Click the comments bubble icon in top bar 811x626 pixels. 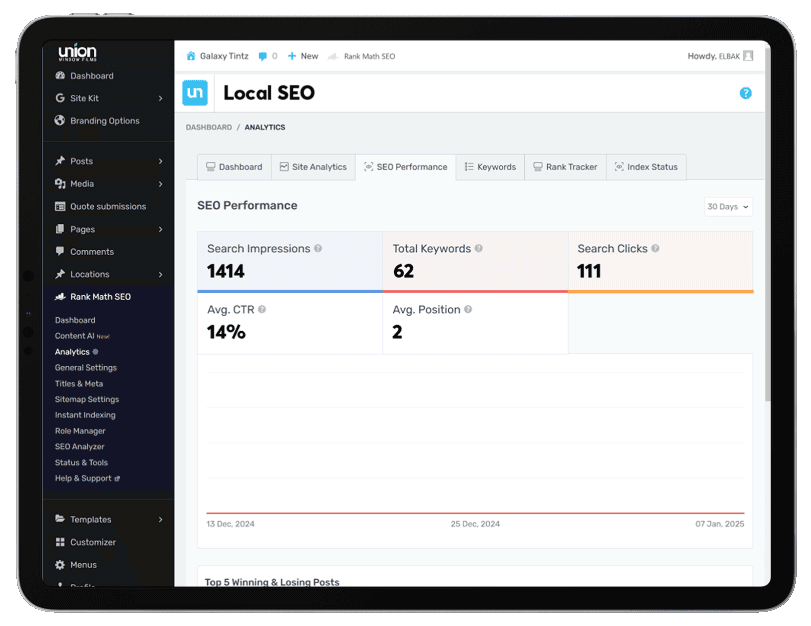[263, 56]
